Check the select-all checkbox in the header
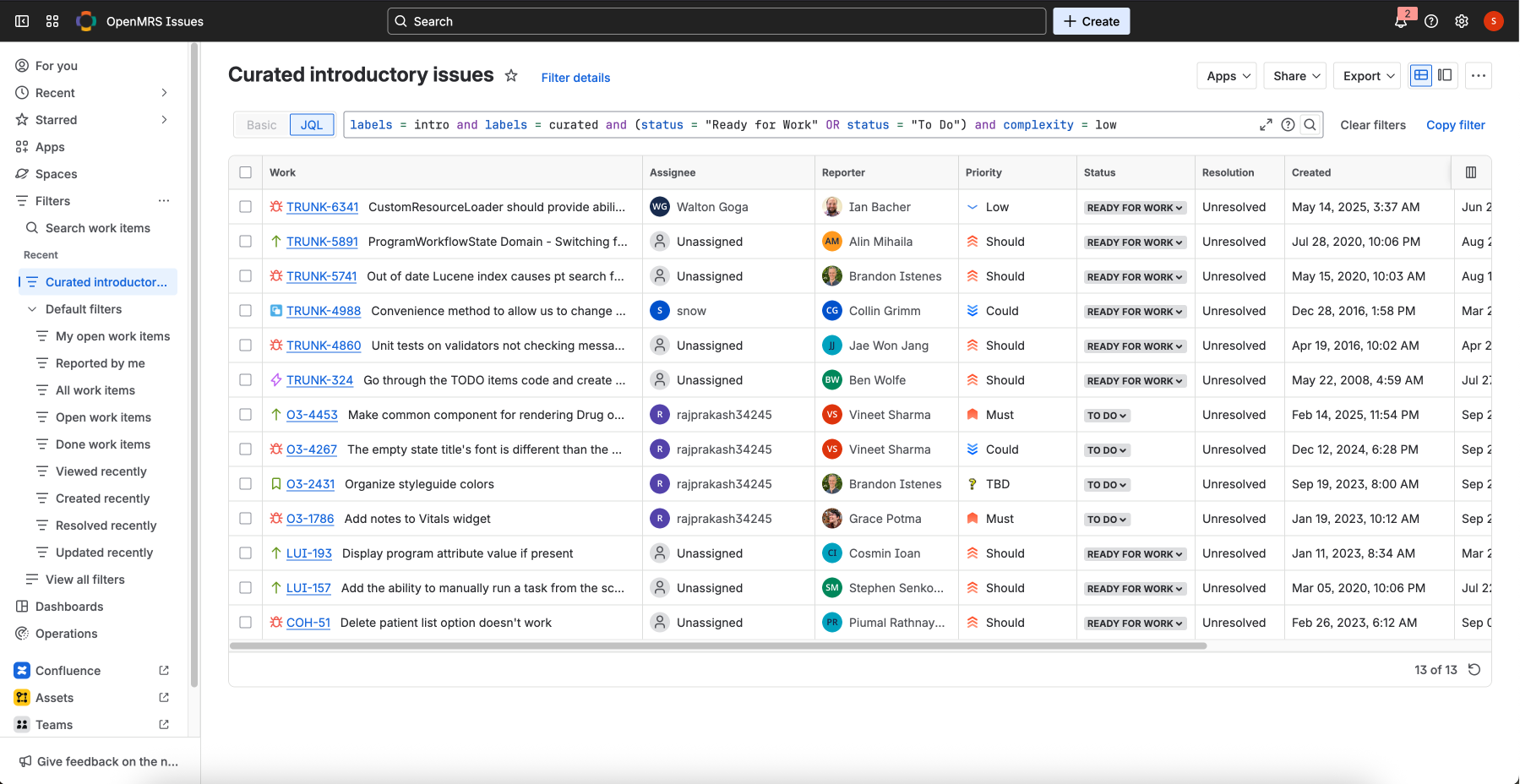 246,172
